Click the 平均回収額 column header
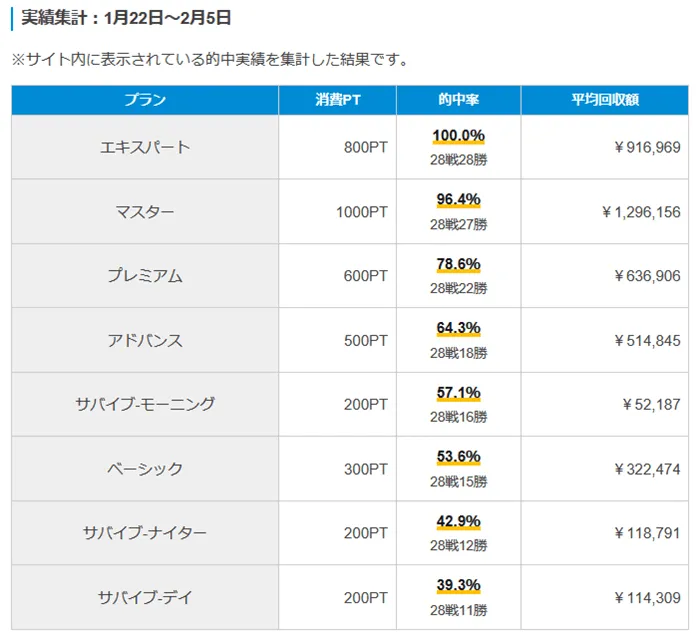The width and height of the screenshot is (700, 638). [x=605, y=100]
